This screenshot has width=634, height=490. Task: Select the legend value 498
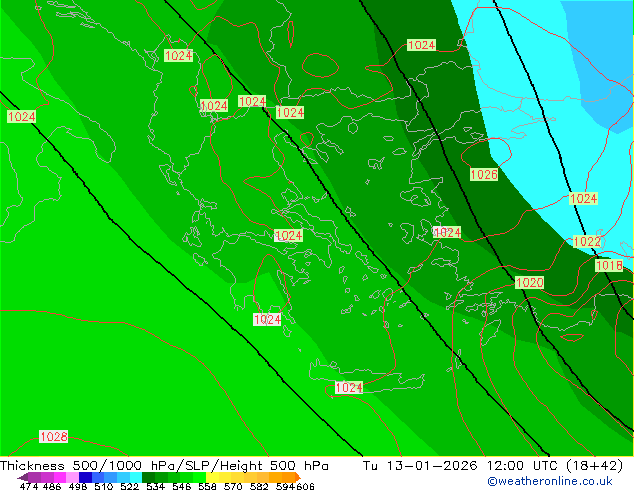click(78, 486)
